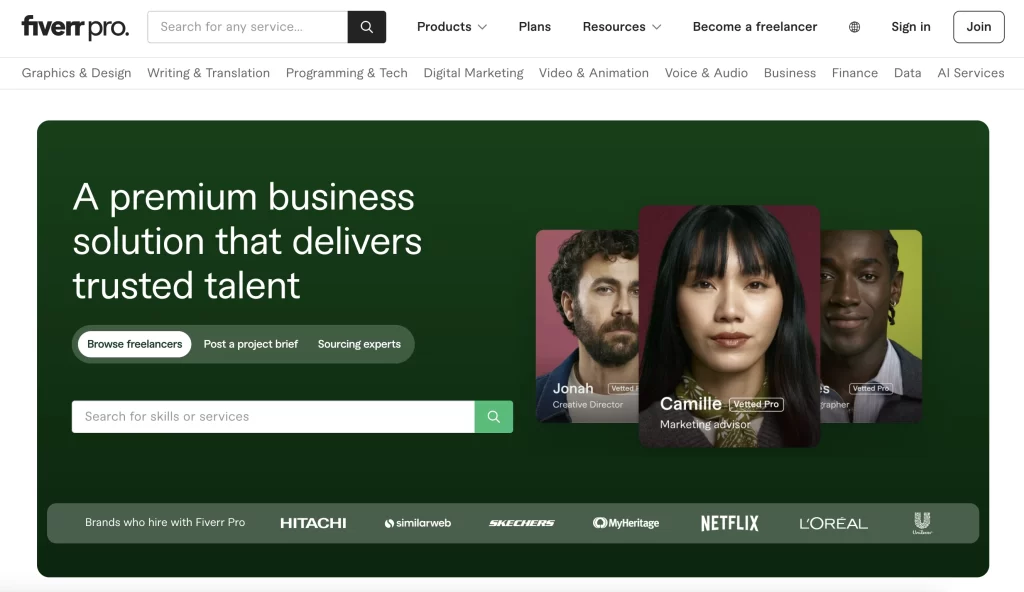The width and height of the screenshot is (1024, 592).
Task: Click the Sign in link
Action: click(x=911, y=27)
